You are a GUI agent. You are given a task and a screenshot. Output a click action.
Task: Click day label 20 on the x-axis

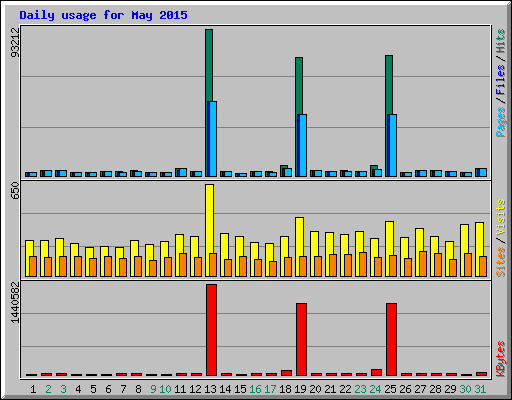coord(315,389)
